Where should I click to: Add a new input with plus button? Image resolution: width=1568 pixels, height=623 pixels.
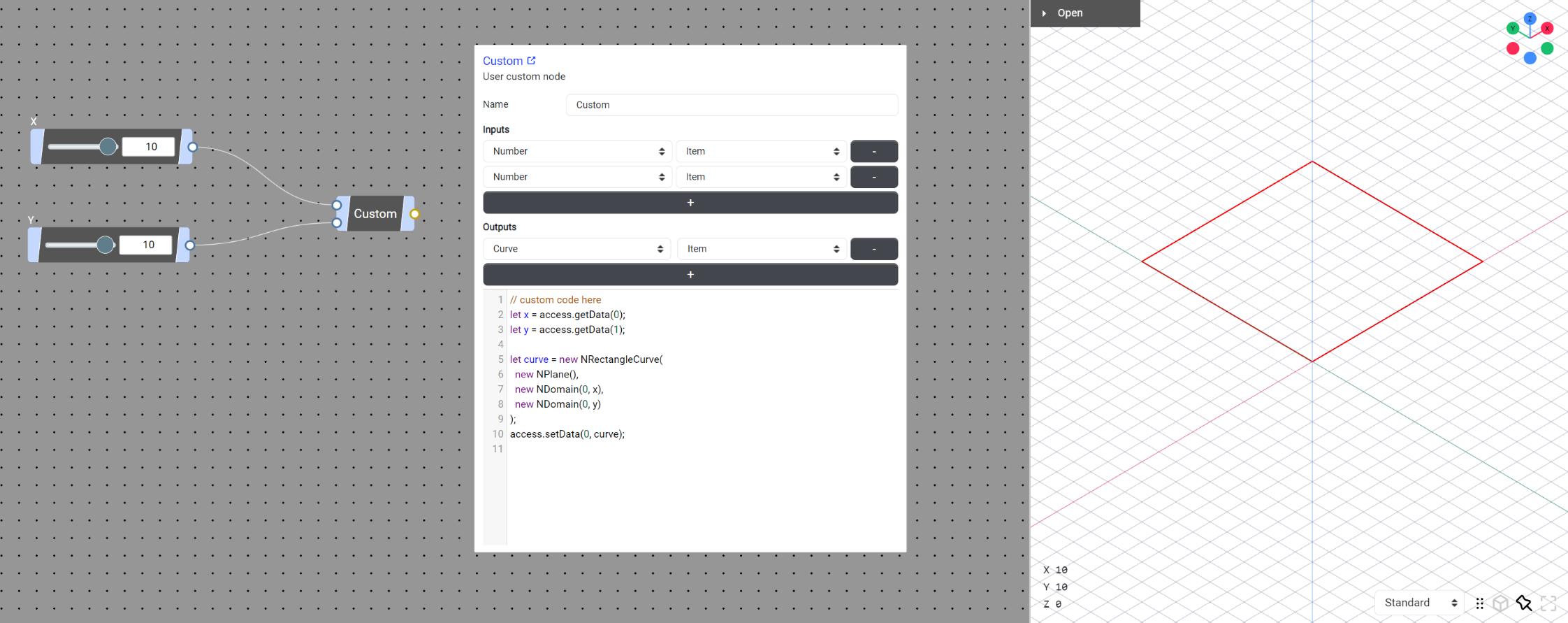[690, 203]
